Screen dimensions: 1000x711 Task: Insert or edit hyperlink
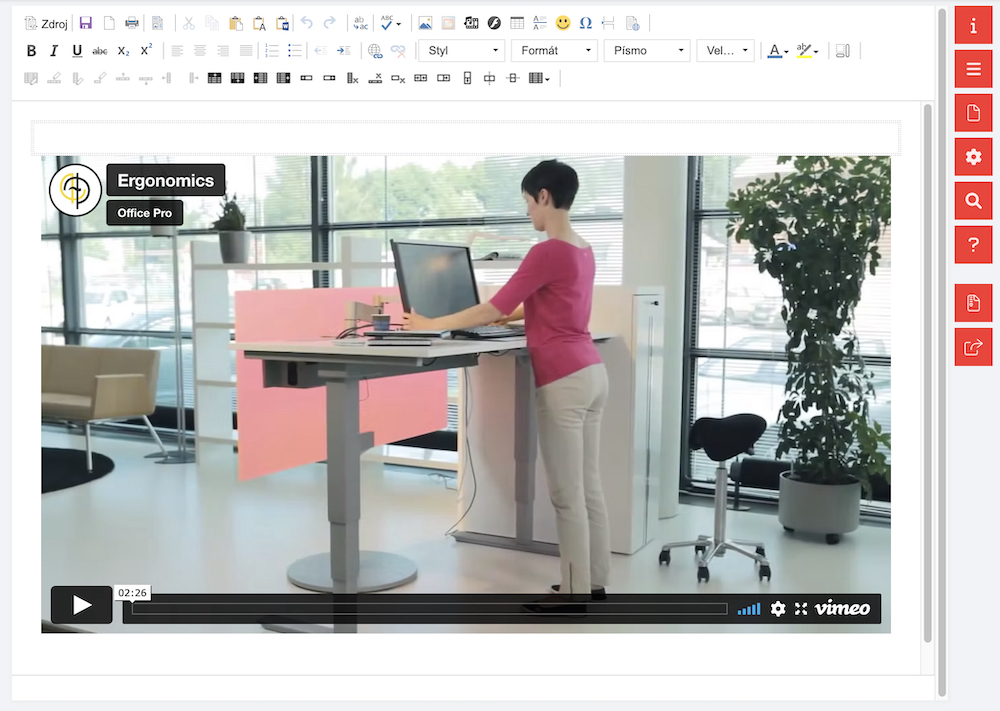click(x=375, y=51)
